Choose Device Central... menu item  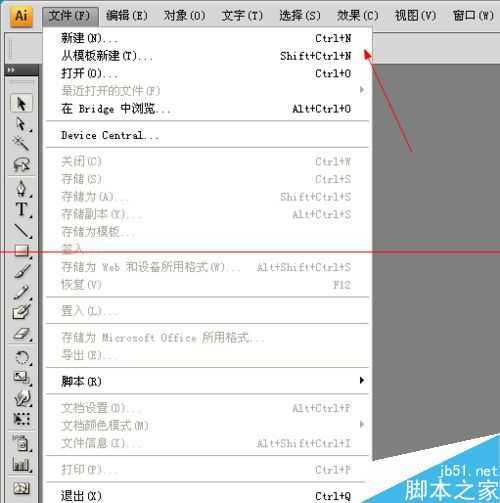tap(207, 135)
